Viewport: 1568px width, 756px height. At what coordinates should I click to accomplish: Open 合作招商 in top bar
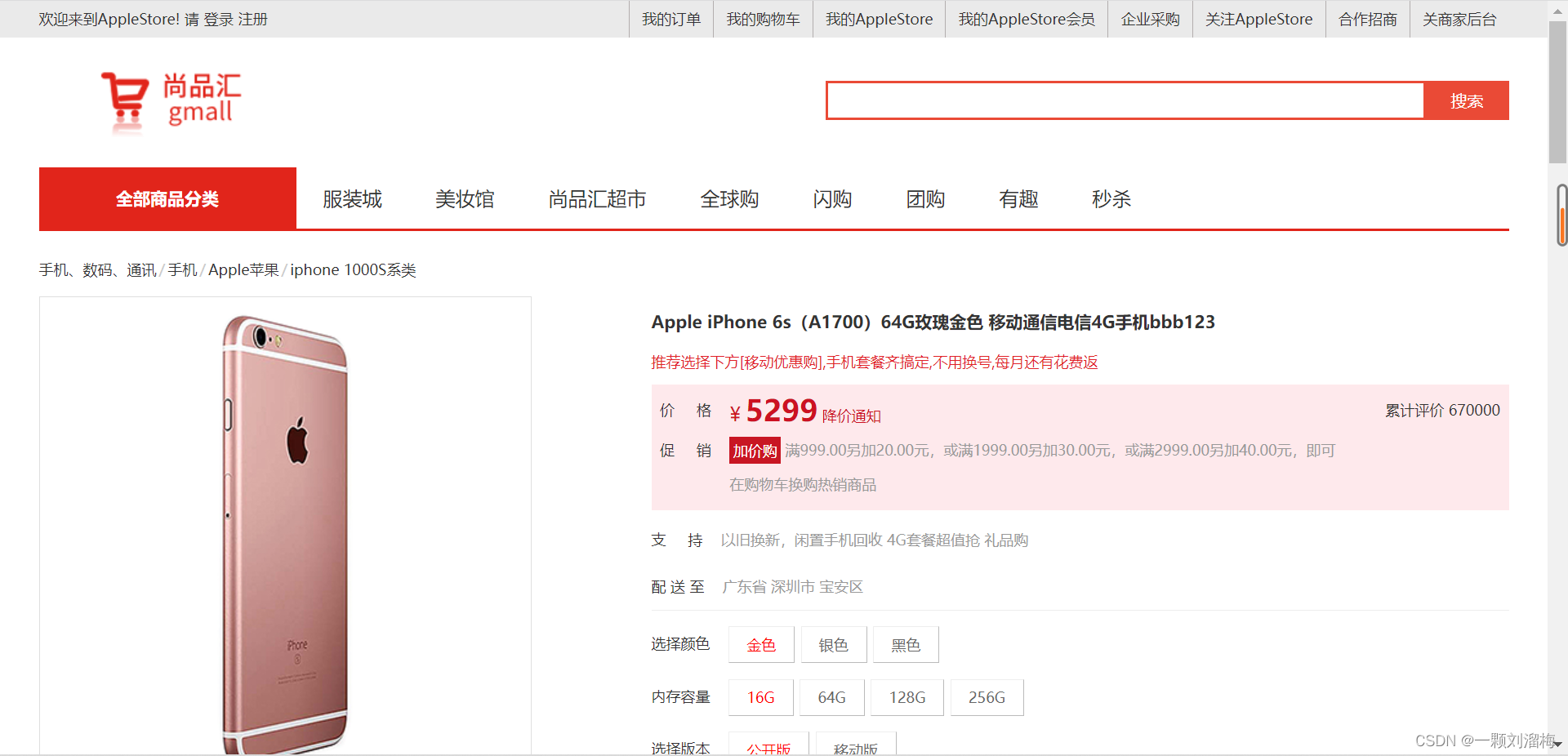[1368, 19]
